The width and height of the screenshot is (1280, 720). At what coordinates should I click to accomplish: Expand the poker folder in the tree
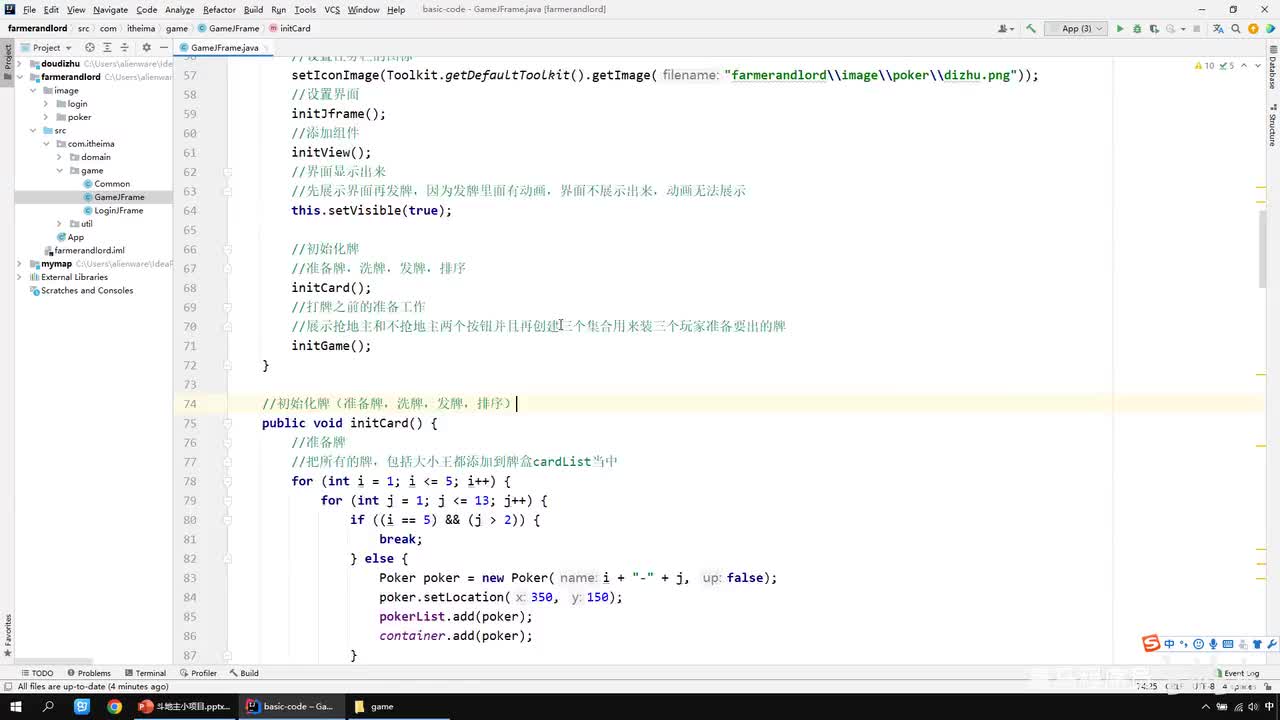pos(46,117)
